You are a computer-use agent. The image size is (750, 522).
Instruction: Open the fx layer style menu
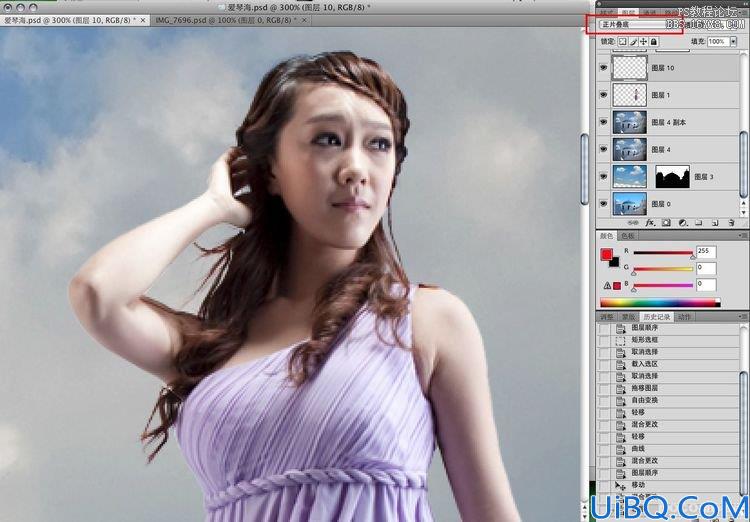(650, 223)
